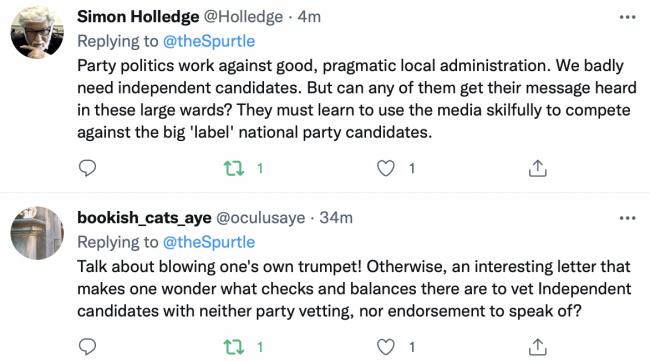
Task: Open @theSpurtle link in bookish_cats_aye's reply
Action: pos(209,242)
